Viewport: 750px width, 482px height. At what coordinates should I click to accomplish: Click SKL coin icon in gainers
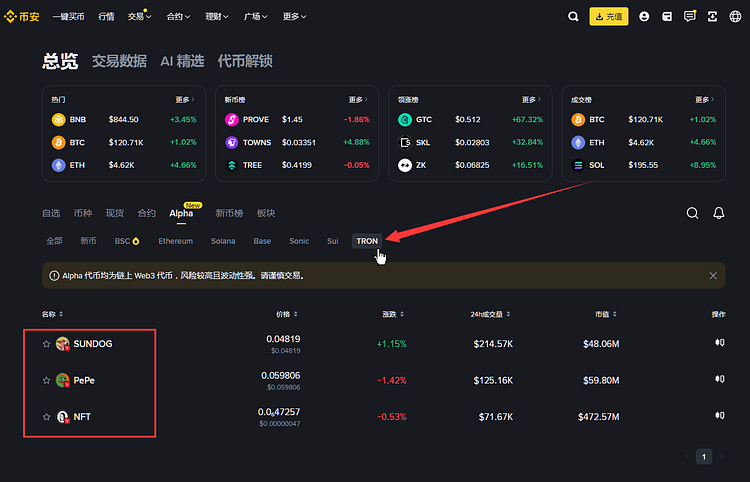[405, 142]
